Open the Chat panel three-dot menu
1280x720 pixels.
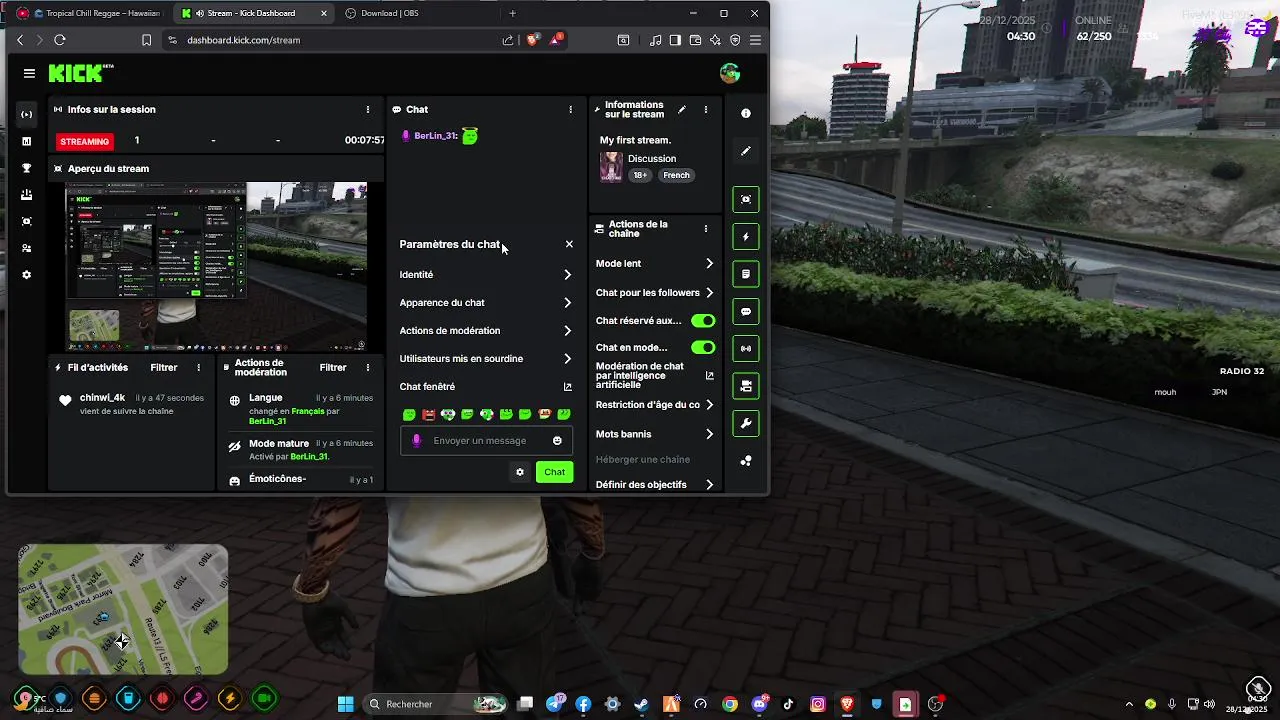pos(571,109)
